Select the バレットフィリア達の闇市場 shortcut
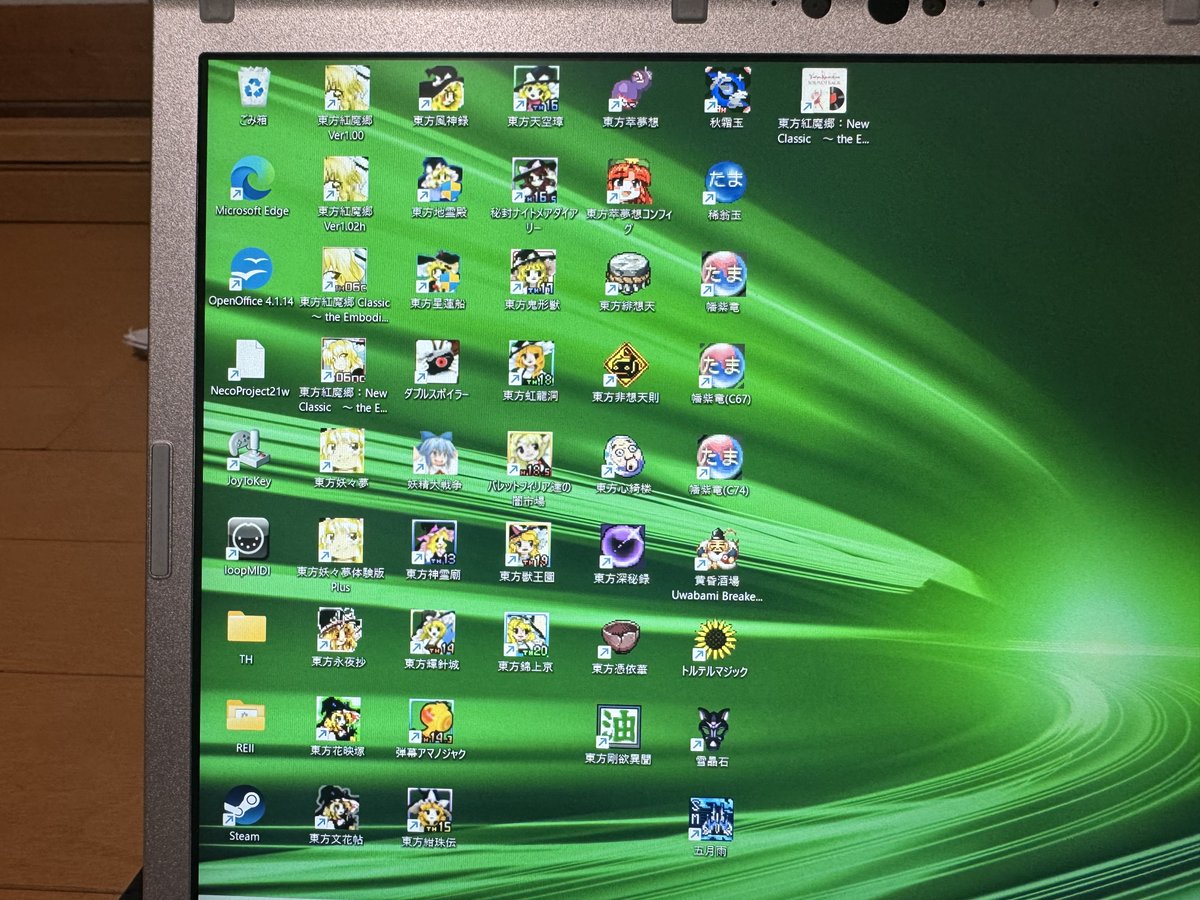Screen dimensions: 1200x900 click(529, 454)
